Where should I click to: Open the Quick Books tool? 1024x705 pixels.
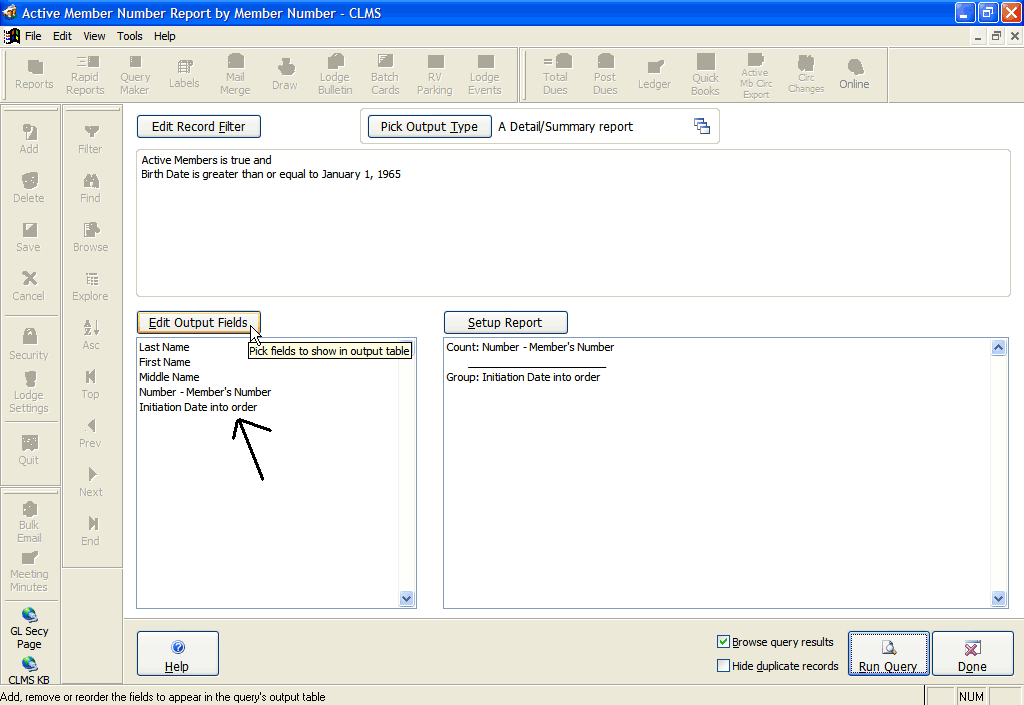(705, 75)
